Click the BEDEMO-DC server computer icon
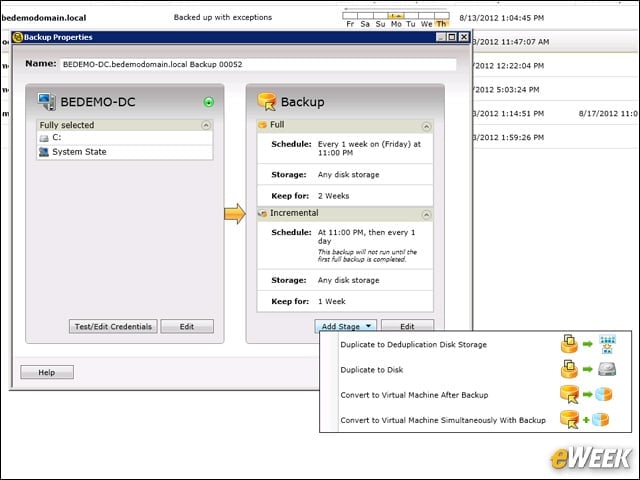Screen dimensions: 640x480 [47, 102]
